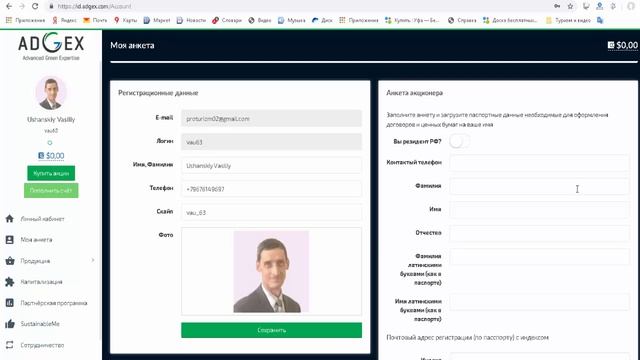Screen dimensions: 640x360
Task: Open Партнёрская программа menu item
Action: 54,303
